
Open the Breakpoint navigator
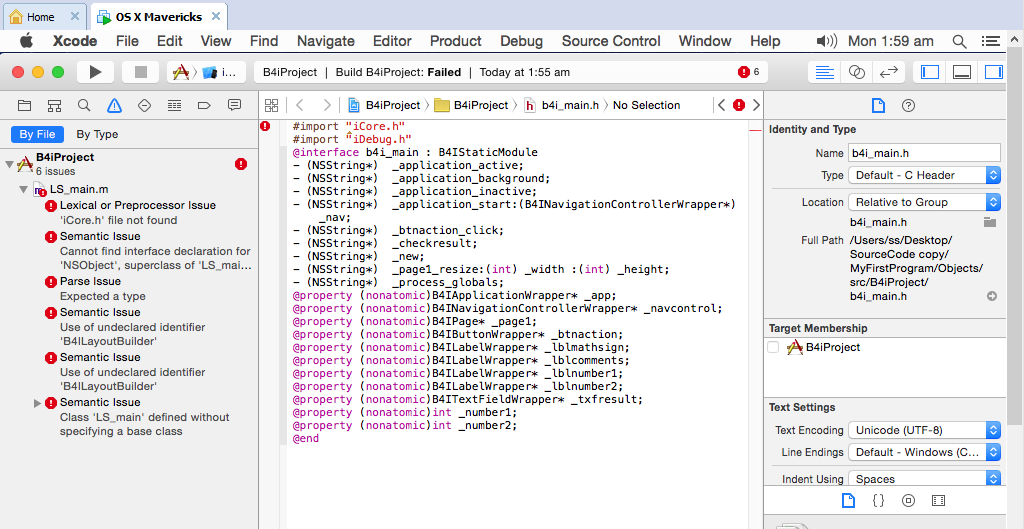point(204,105)
